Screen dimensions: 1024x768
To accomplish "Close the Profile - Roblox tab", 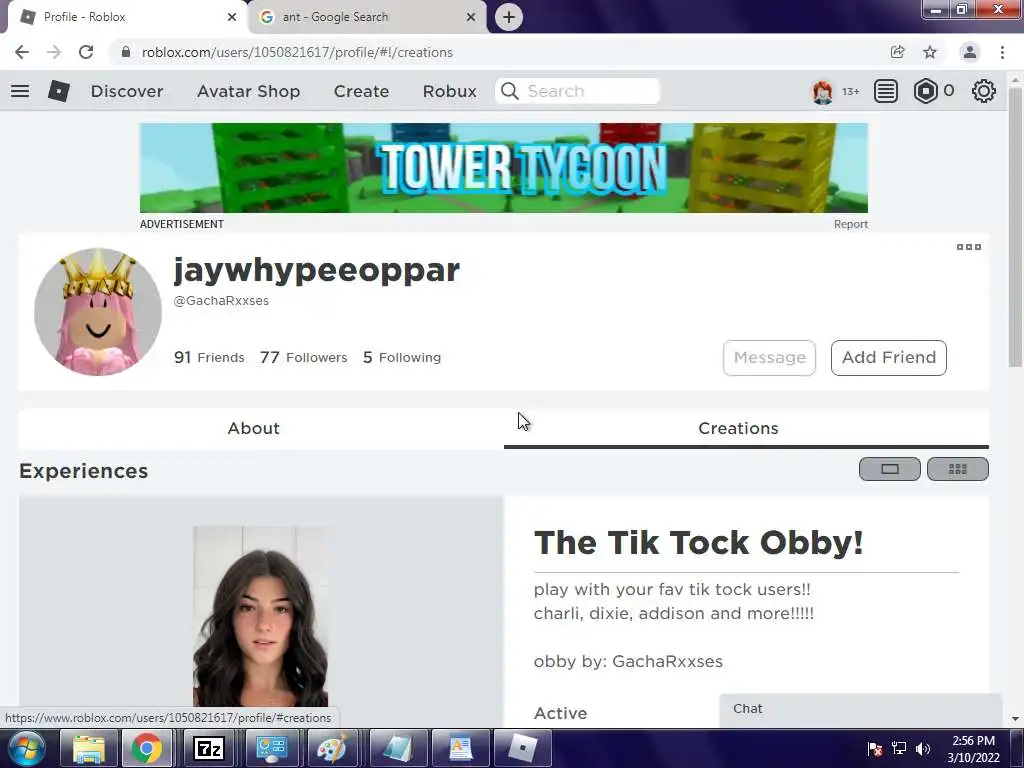I will coord(232,17).
